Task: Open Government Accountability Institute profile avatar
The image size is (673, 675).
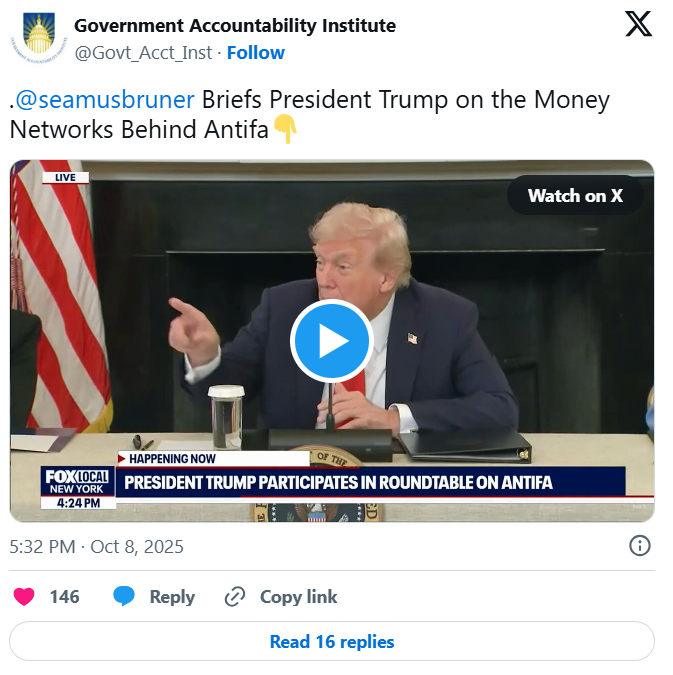Action: point(39,39)
